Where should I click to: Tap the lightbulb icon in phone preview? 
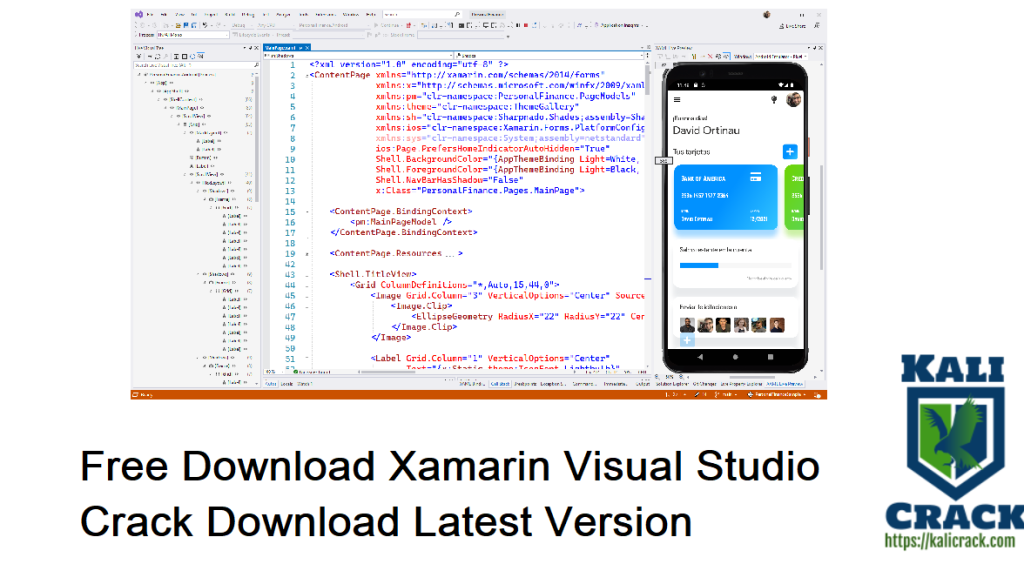774,100
